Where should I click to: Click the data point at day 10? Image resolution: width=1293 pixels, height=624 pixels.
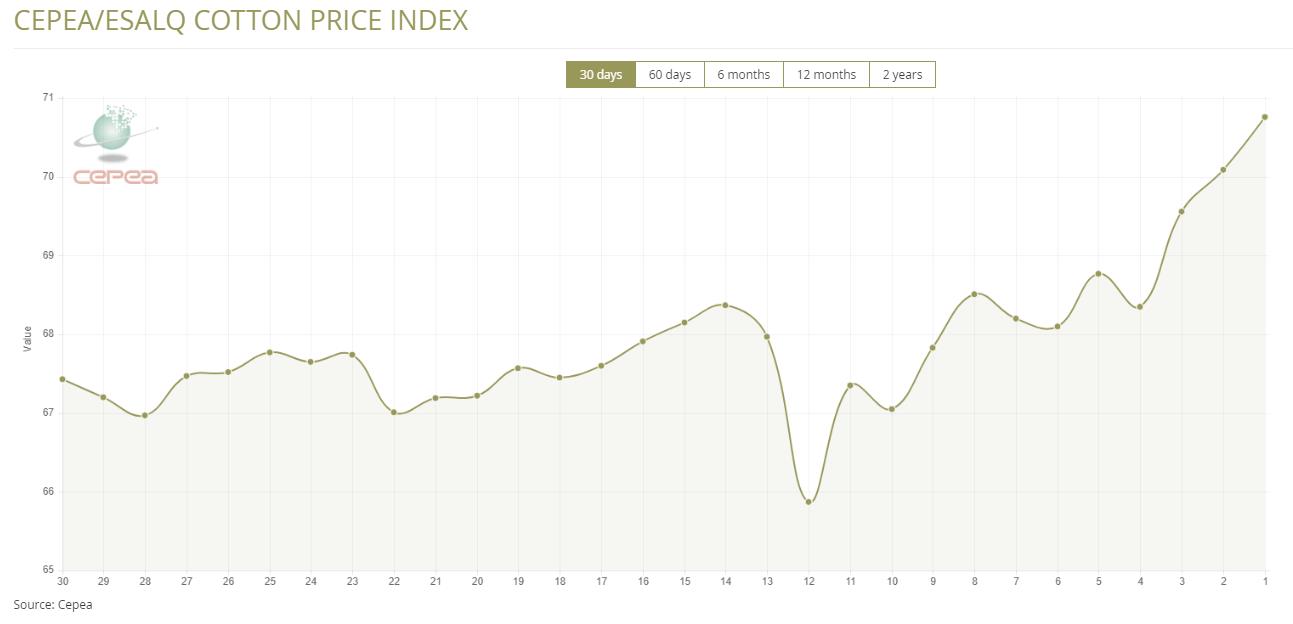coord(891,409)
